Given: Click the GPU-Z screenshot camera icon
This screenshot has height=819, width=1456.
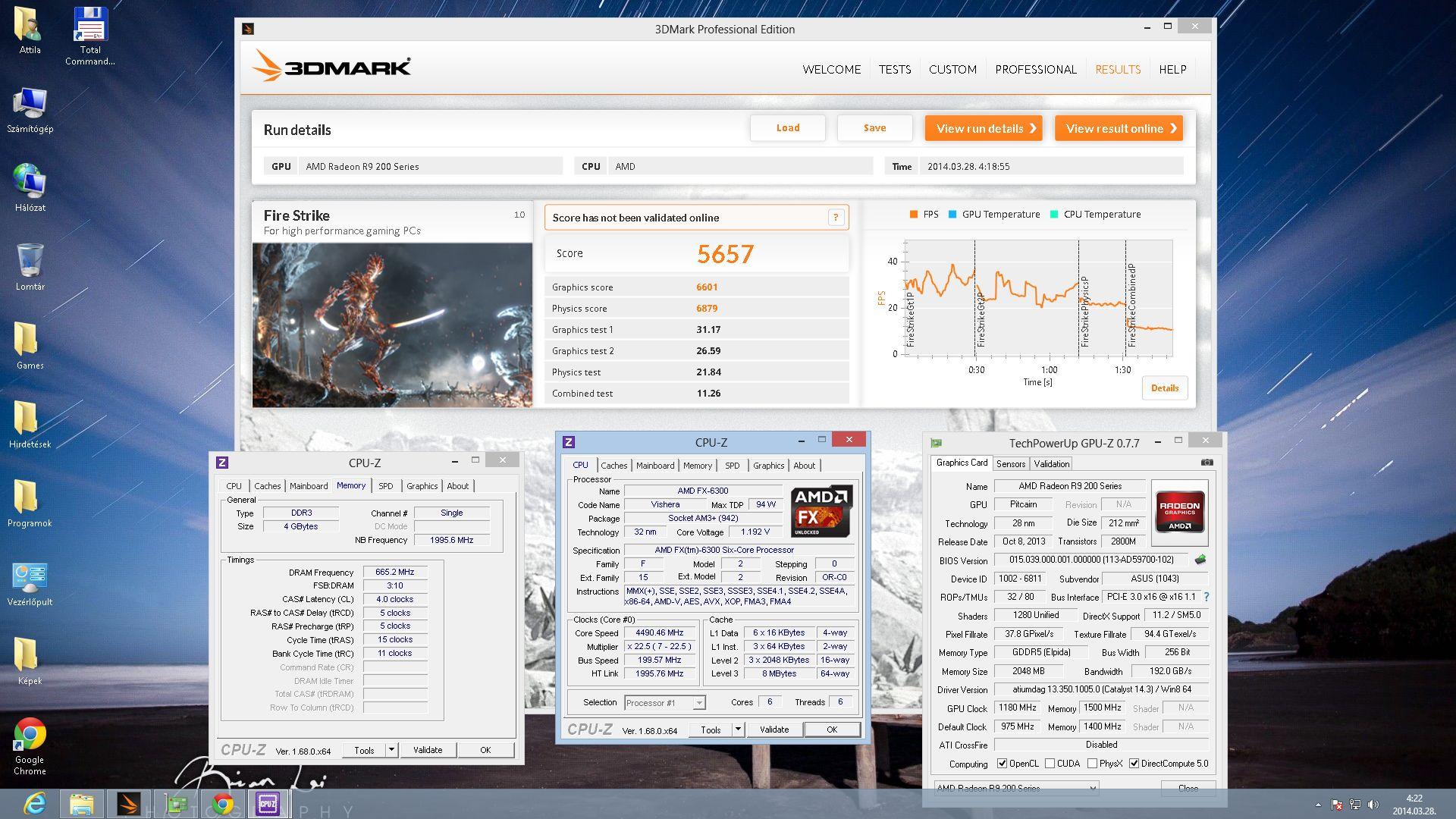Looking at the screenshot, I should click(x=1207, y=462).
